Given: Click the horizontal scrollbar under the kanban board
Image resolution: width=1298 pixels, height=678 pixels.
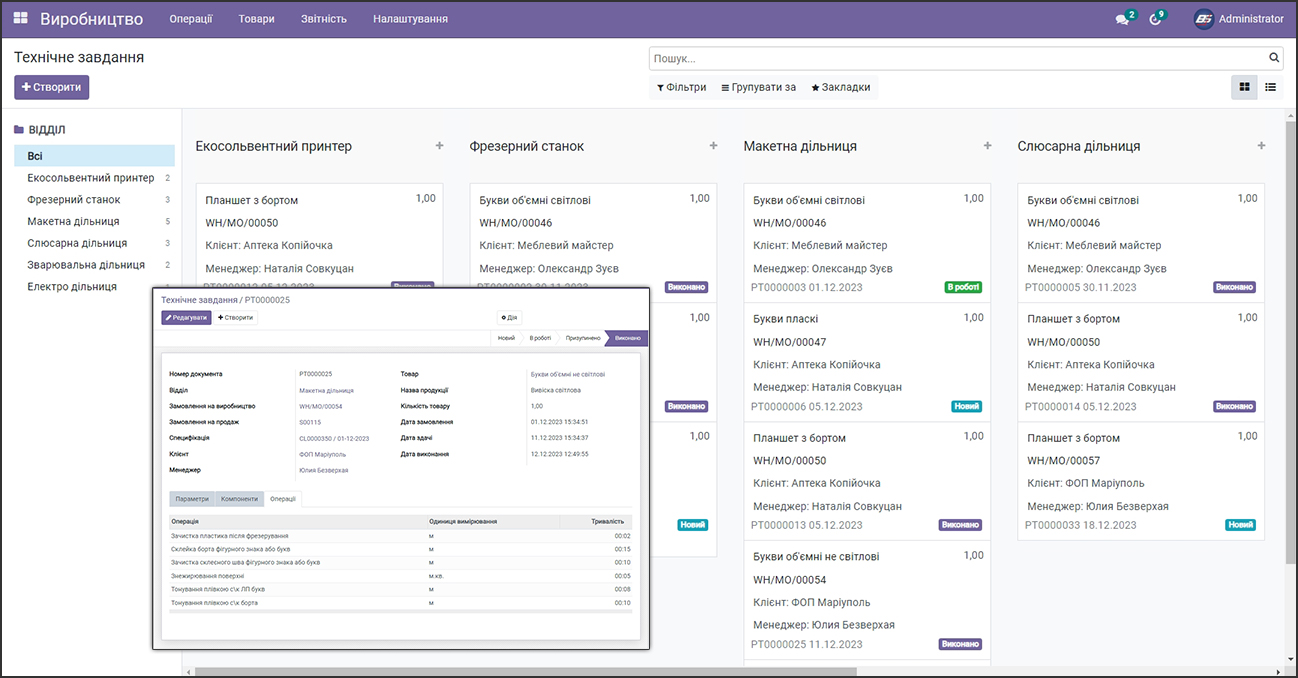Looking at the screenshot, I should tap(527, 672).
